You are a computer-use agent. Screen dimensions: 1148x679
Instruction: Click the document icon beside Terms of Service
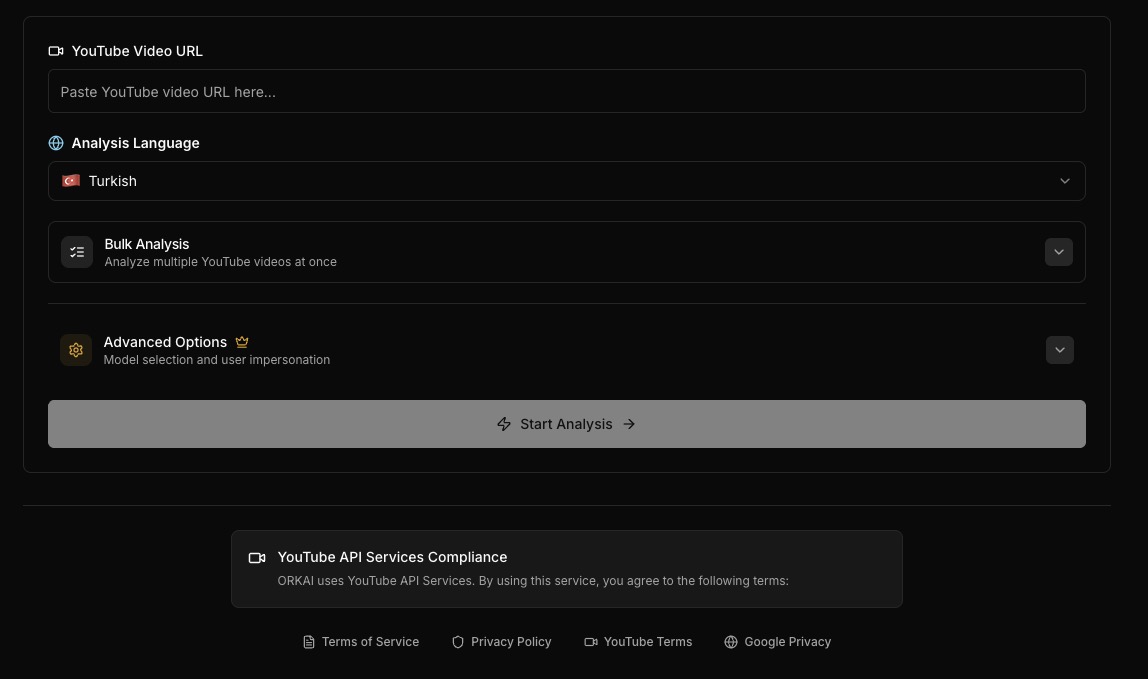click(309, 642)
